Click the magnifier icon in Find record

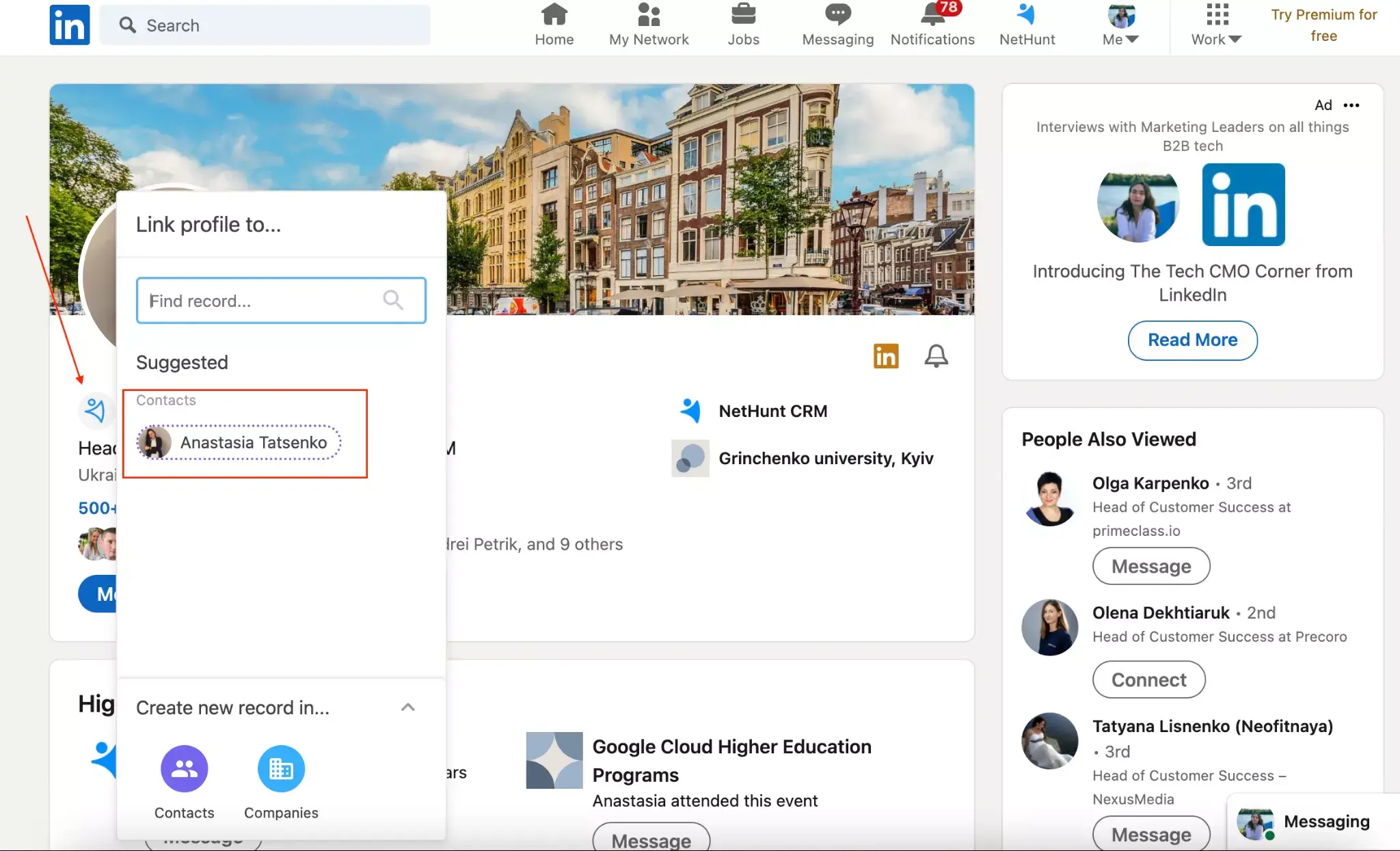[393, 299]
